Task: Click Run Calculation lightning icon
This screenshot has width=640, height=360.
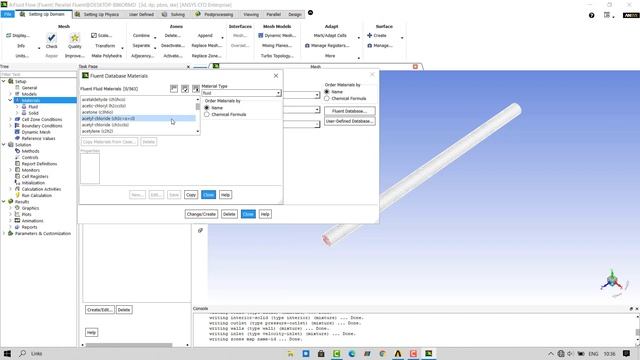Action: (x=18, y=195)
